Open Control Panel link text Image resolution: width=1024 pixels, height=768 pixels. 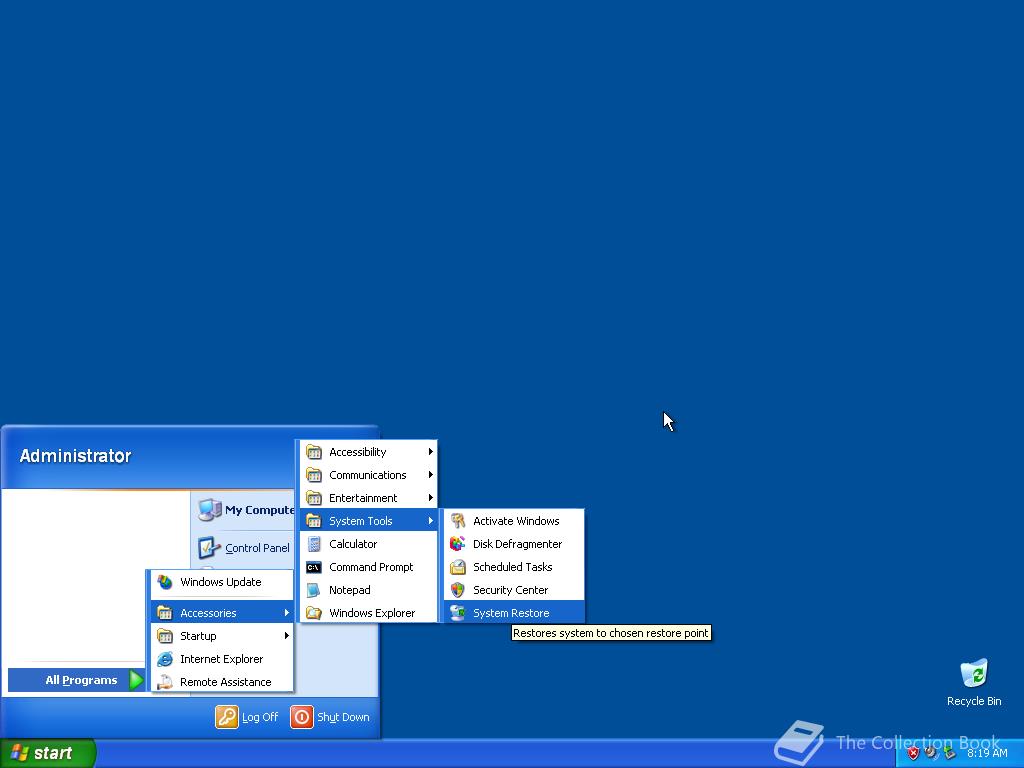pyautogui.click(x=257, y=548)
